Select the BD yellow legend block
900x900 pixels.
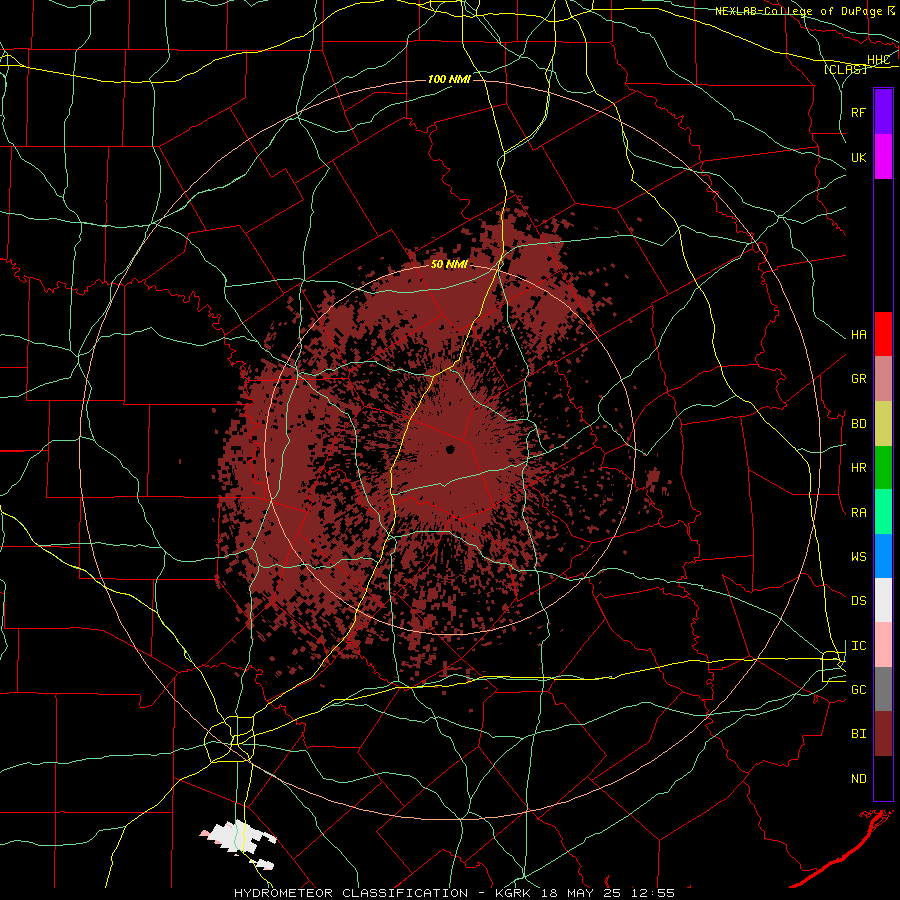tap(883, 424)
